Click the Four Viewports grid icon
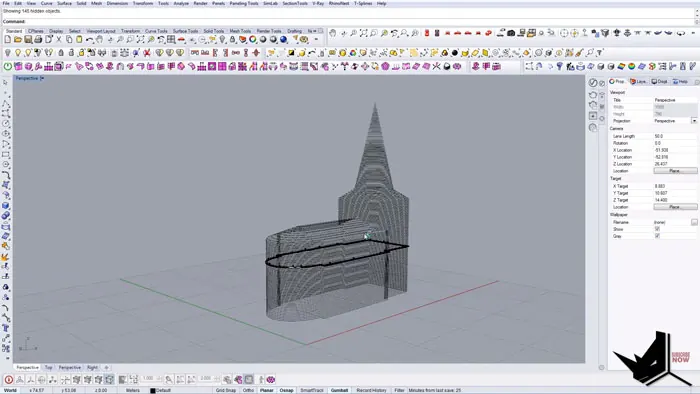700x394 pixels. tap(171, 40)
